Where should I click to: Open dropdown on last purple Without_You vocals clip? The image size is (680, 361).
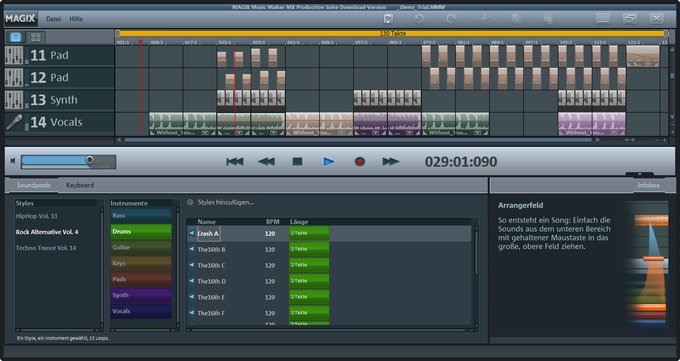(614, 133)
